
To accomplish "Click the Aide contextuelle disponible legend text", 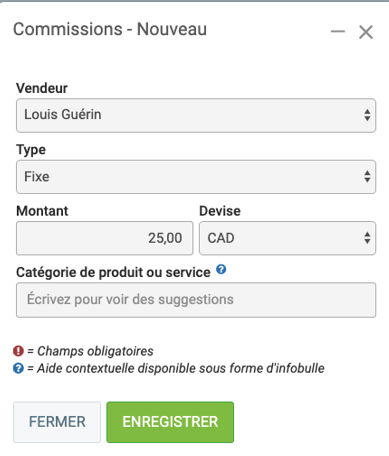I will 176,368.
